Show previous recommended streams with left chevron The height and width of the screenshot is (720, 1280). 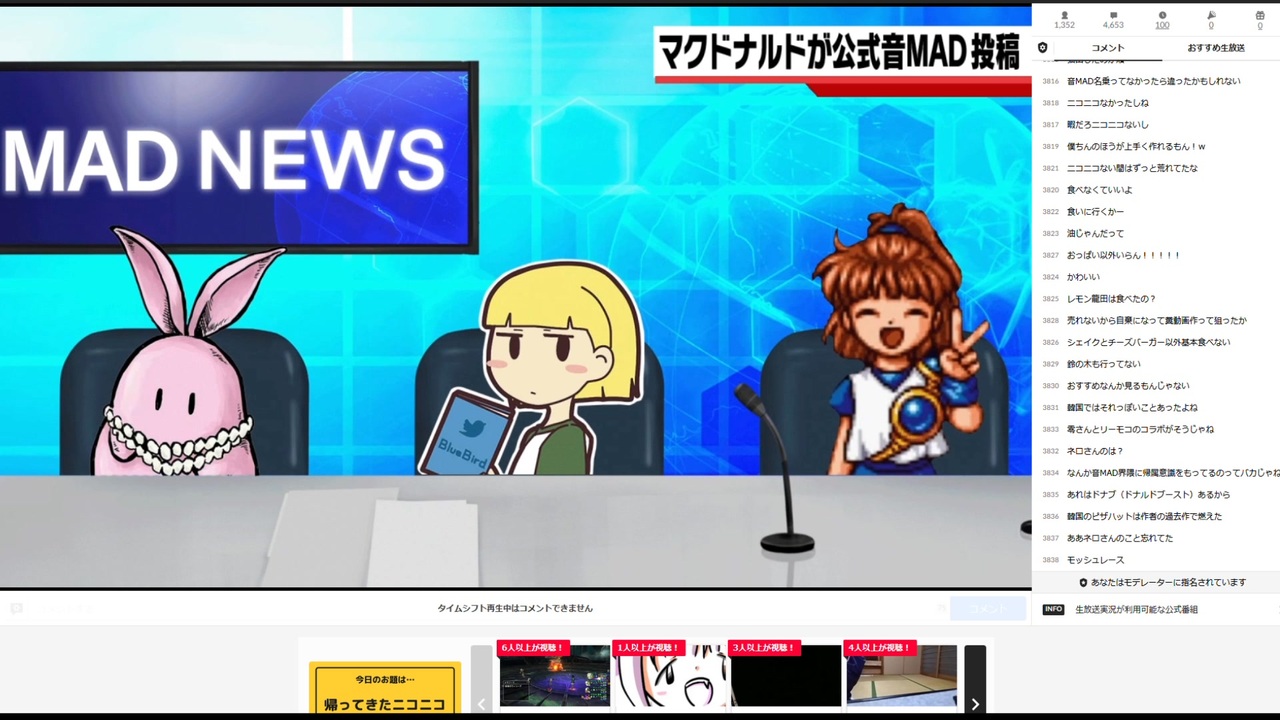481,680
